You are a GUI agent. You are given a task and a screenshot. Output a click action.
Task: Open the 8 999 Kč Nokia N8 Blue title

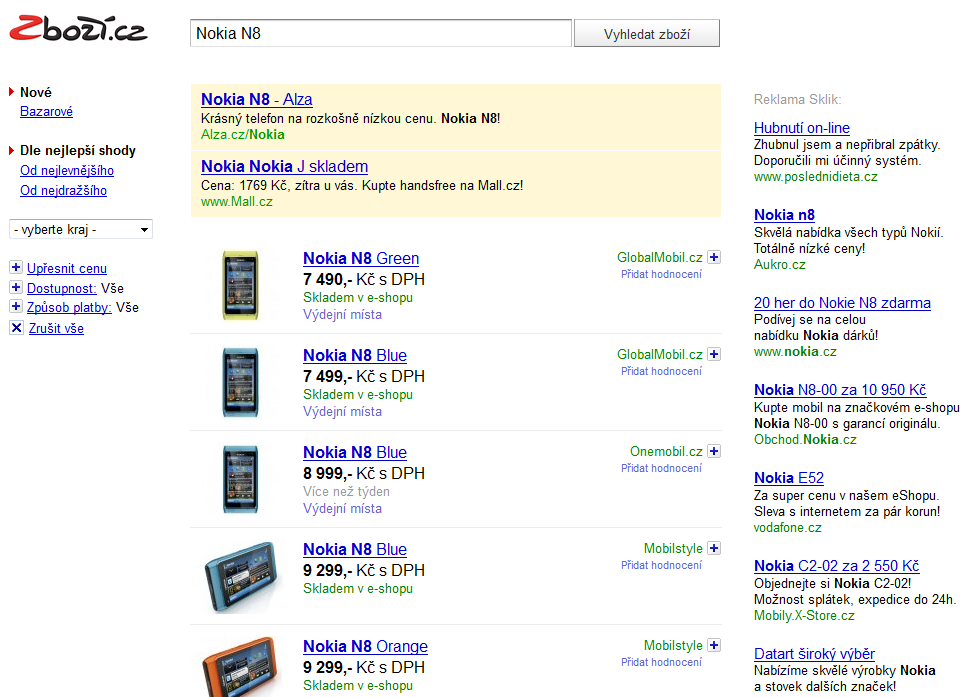[355, 453]
